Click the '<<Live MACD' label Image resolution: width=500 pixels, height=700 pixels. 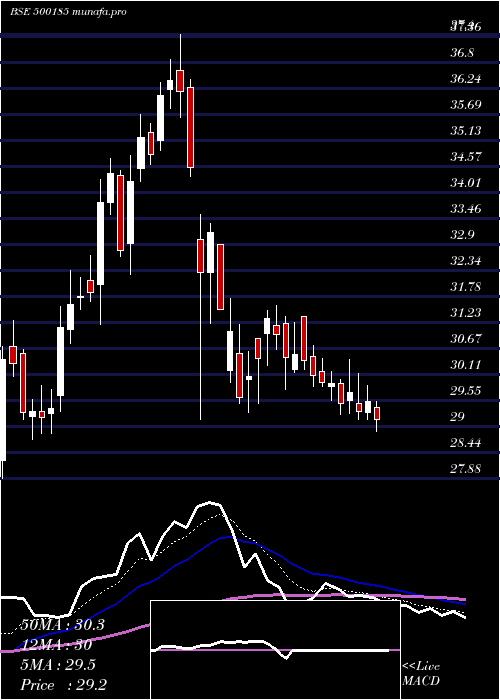point(421,674)
